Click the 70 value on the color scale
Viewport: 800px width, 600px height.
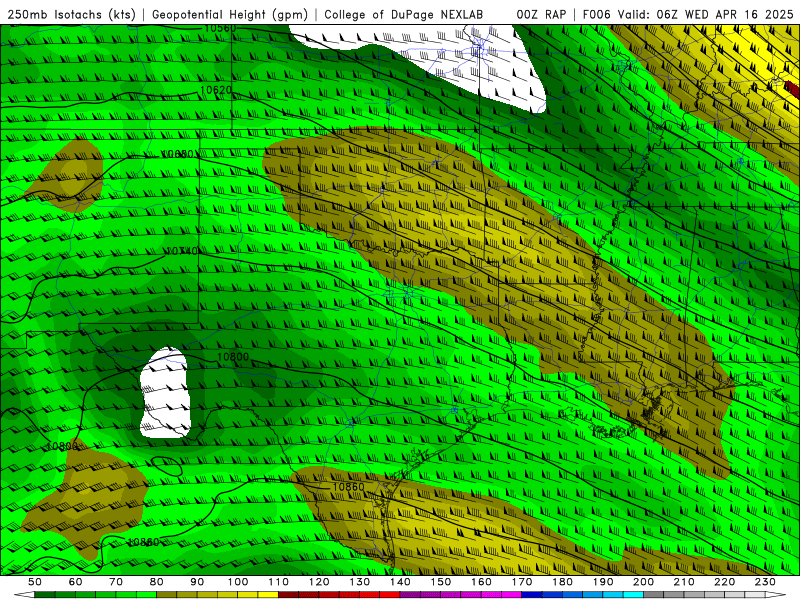pos(116,582)
